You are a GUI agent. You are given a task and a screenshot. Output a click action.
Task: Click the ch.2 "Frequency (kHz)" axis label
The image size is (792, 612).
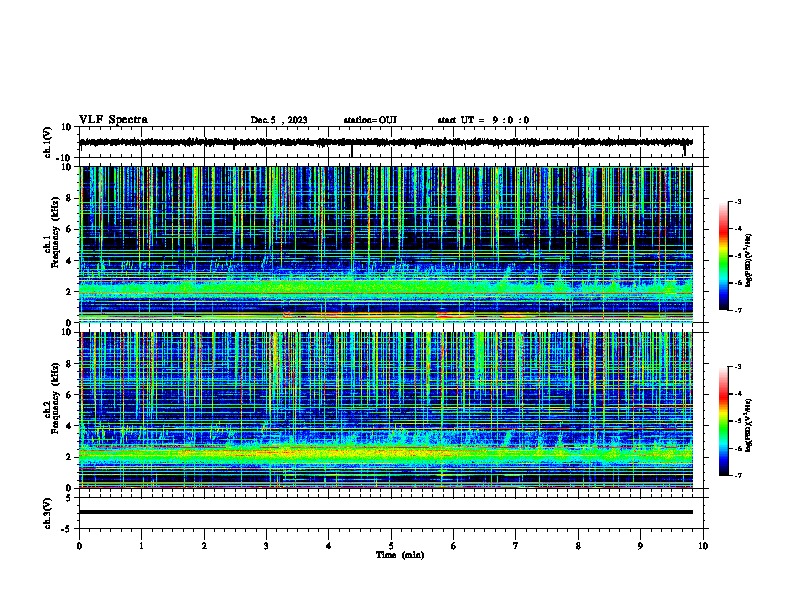tap(55, 398)
